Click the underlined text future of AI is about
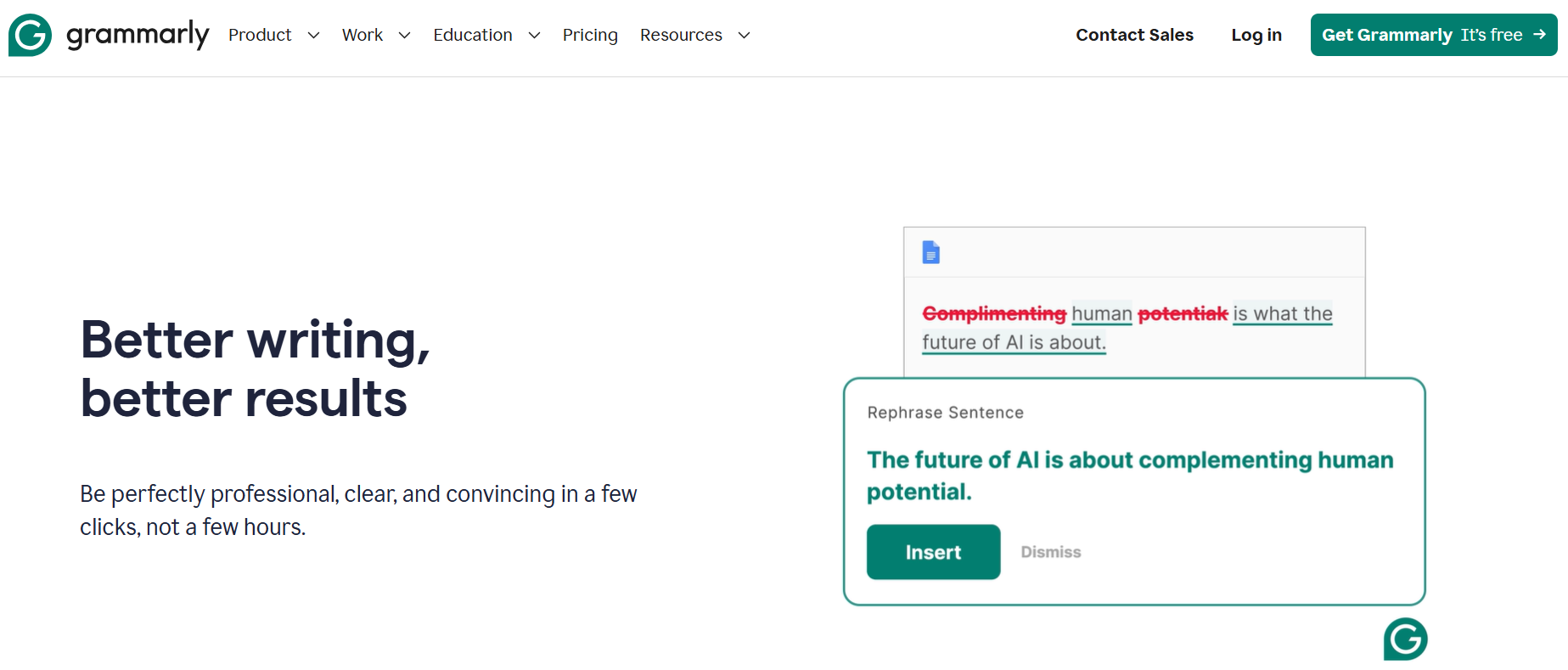The height and width of the screenshot is (670, 1568). click(x=1014, y=342)
